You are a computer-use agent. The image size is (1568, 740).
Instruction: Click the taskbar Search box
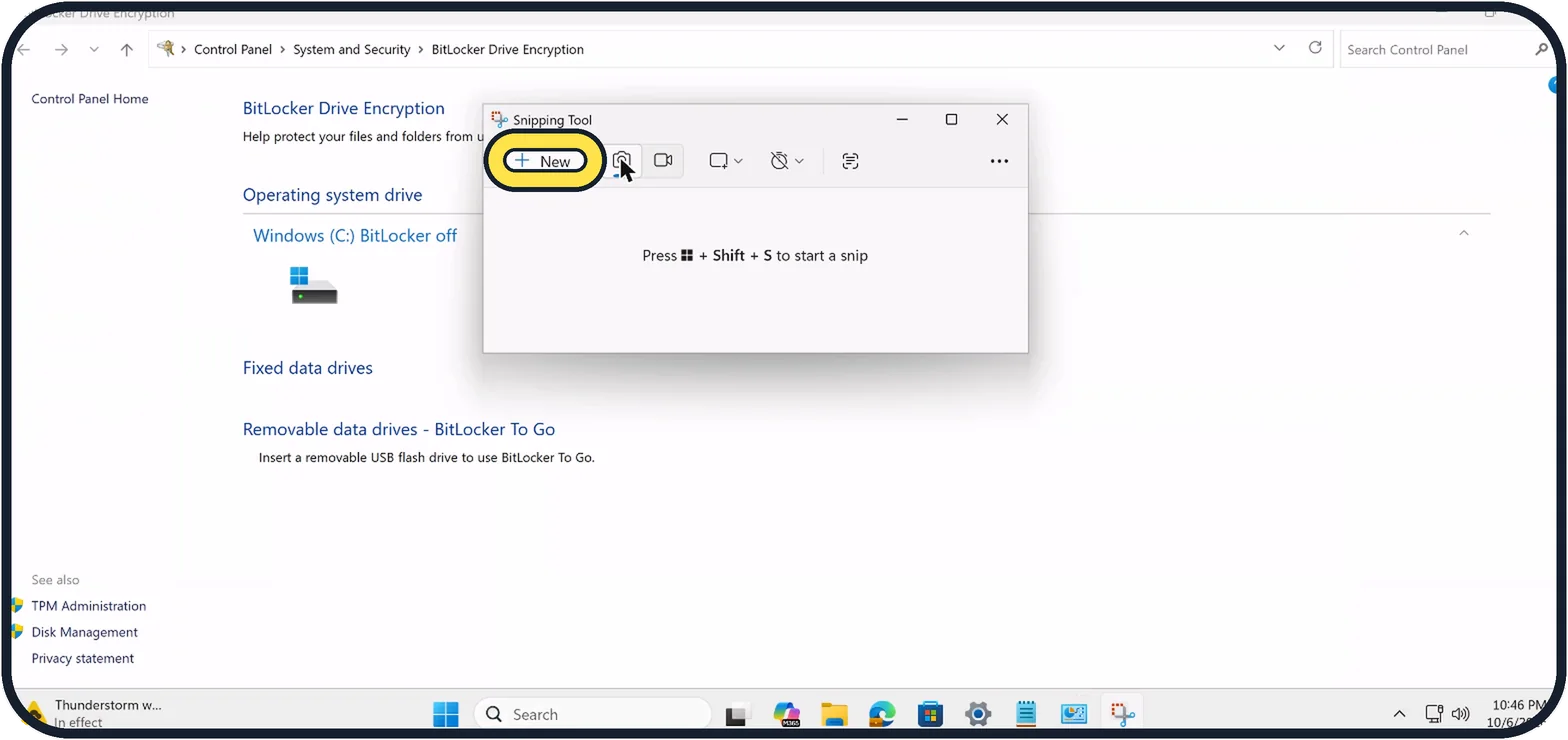(592, 714)
